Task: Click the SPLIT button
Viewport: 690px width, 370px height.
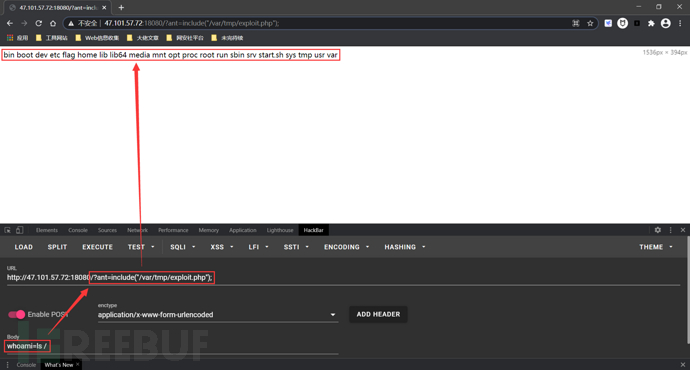Action: 57,247
